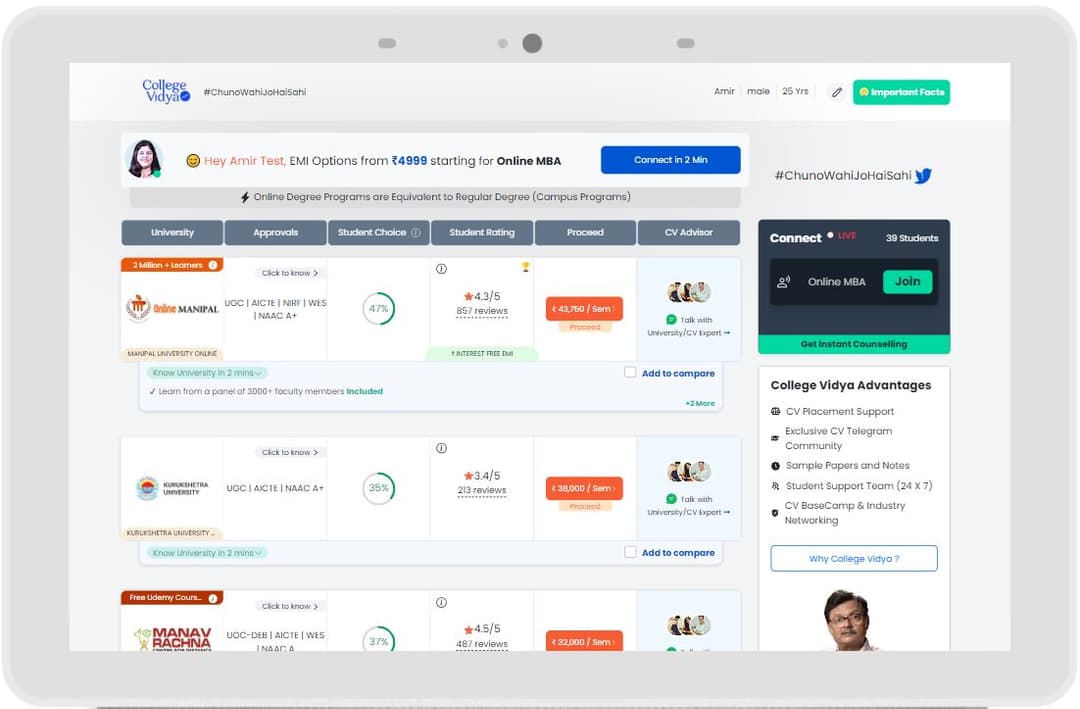Open info icon on Free Udemy Course badge
The width and height of the screenshot is (1080, 709).
pyautogui.click(x=213, y=598)
